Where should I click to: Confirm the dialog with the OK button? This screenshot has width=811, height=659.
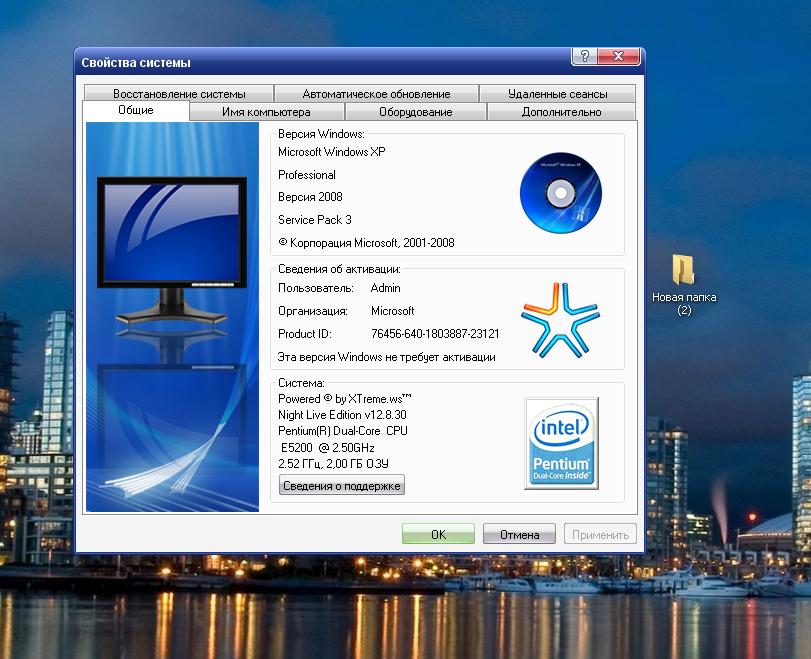pyautogui.click(x=438, y=534)
